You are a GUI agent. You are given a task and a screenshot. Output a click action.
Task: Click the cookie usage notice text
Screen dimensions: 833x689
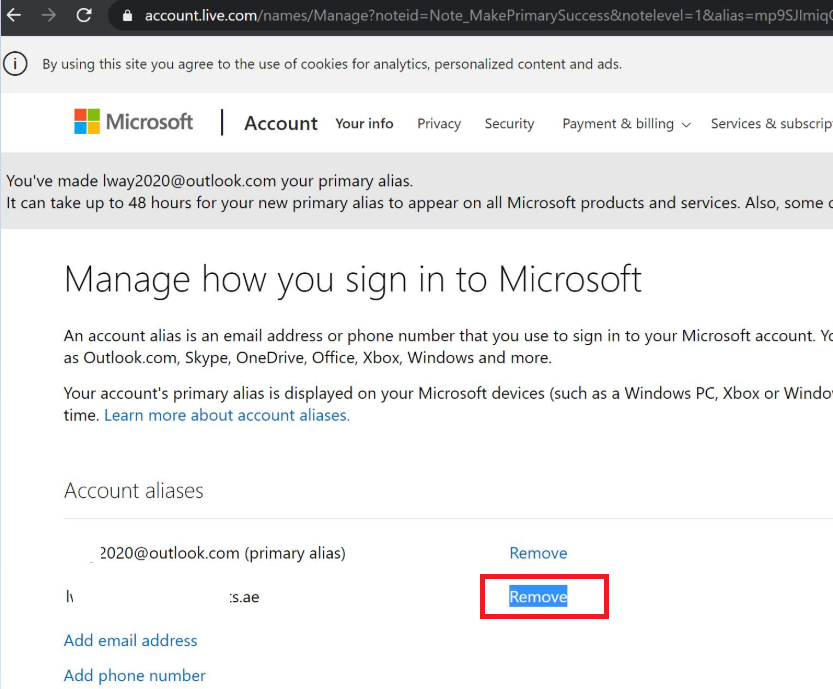coord(332,64)
